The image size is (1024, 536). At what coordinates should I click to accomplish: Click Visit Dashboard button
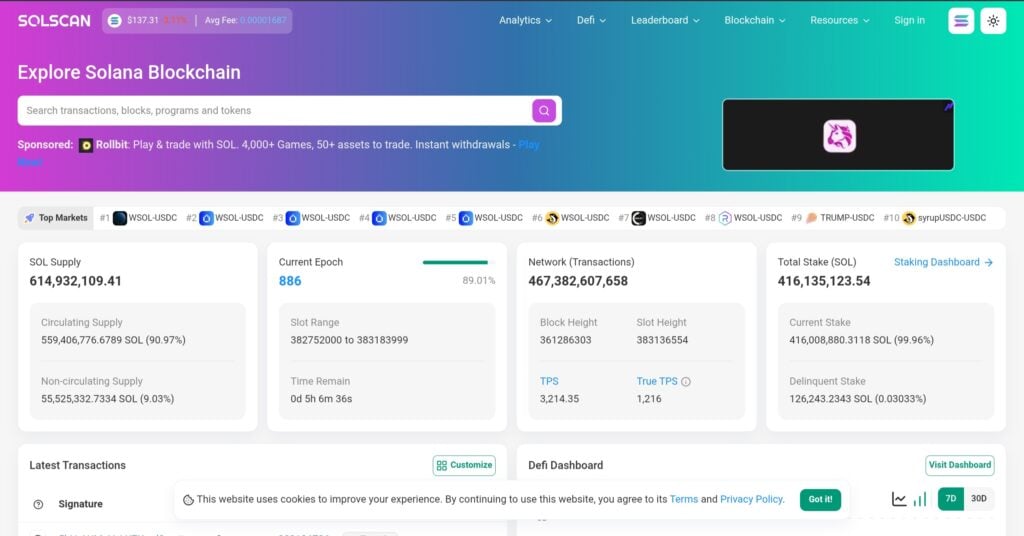click(x=960, y=465)
